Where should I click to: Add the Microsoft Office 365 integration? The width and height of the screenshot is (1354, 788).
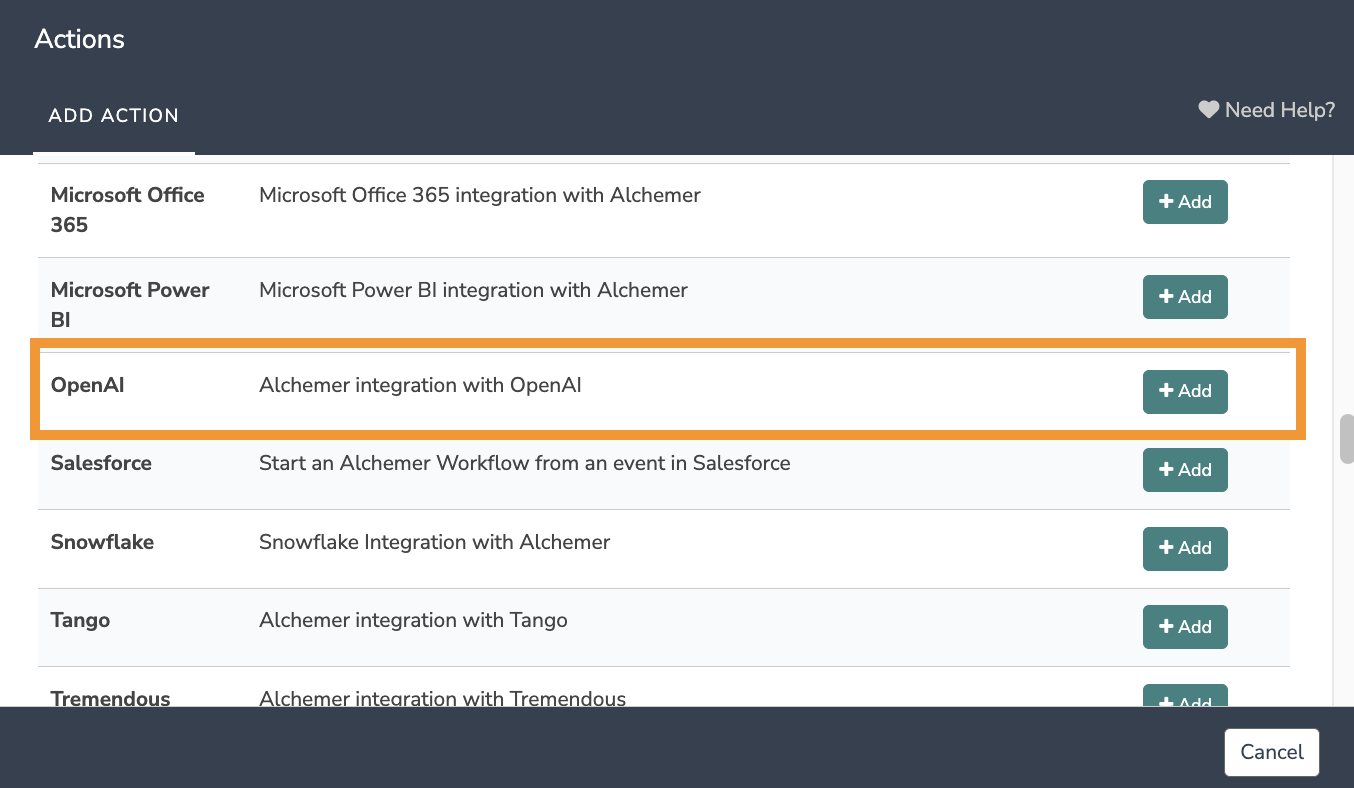tap(1185, 202)
